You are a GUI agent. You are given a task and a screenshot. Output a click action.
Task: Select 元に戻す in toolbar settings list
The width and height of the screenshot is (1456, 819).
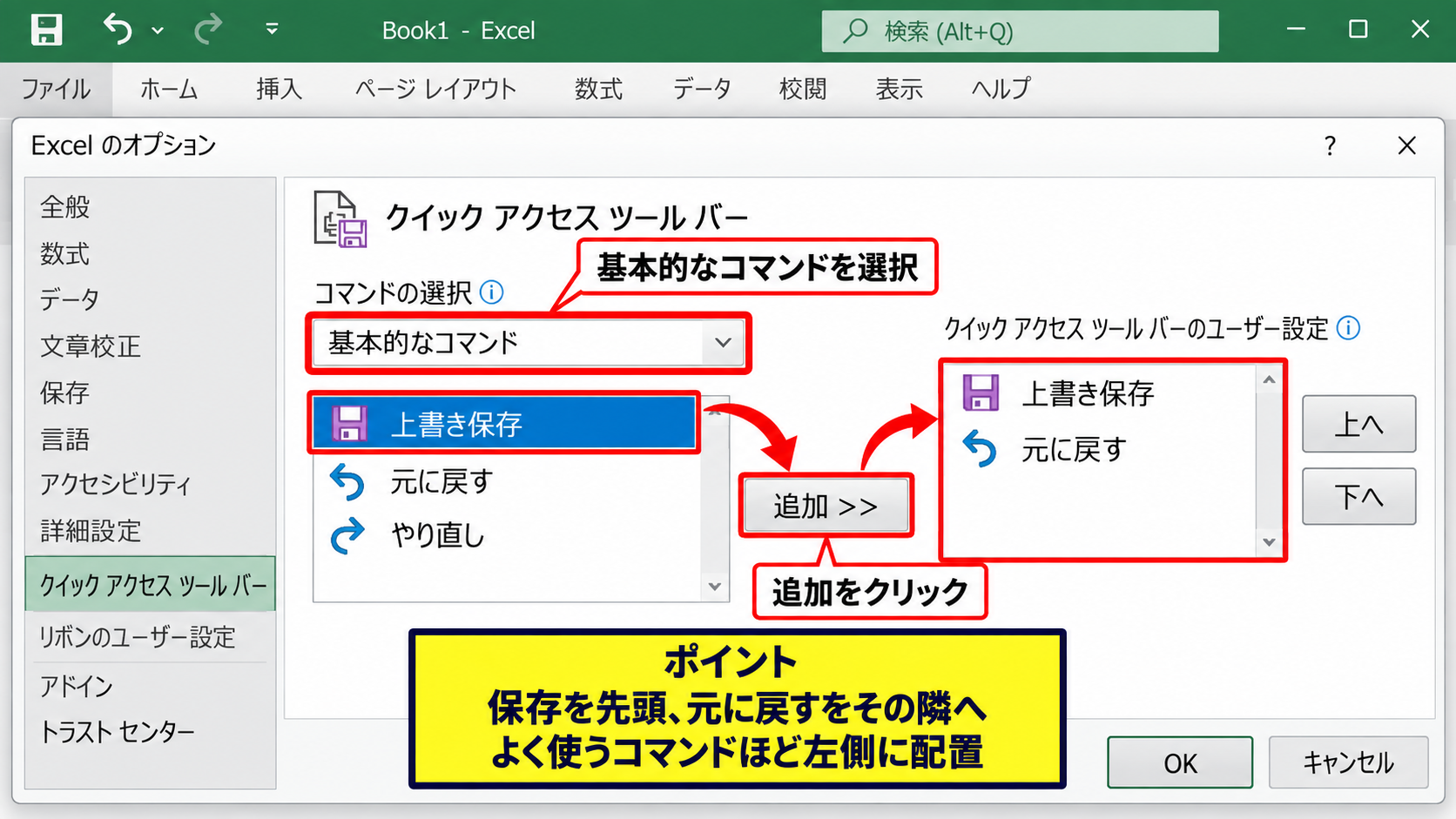click(x=1101, y=449)
